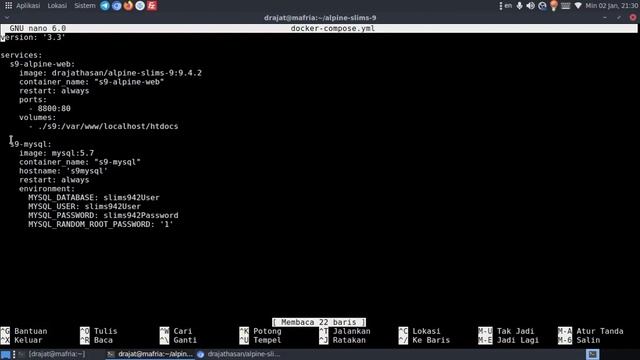Click the 'GNU nano 6.0' header text
This screenshot has width=640, height=360.
click(x=38, y=29)
